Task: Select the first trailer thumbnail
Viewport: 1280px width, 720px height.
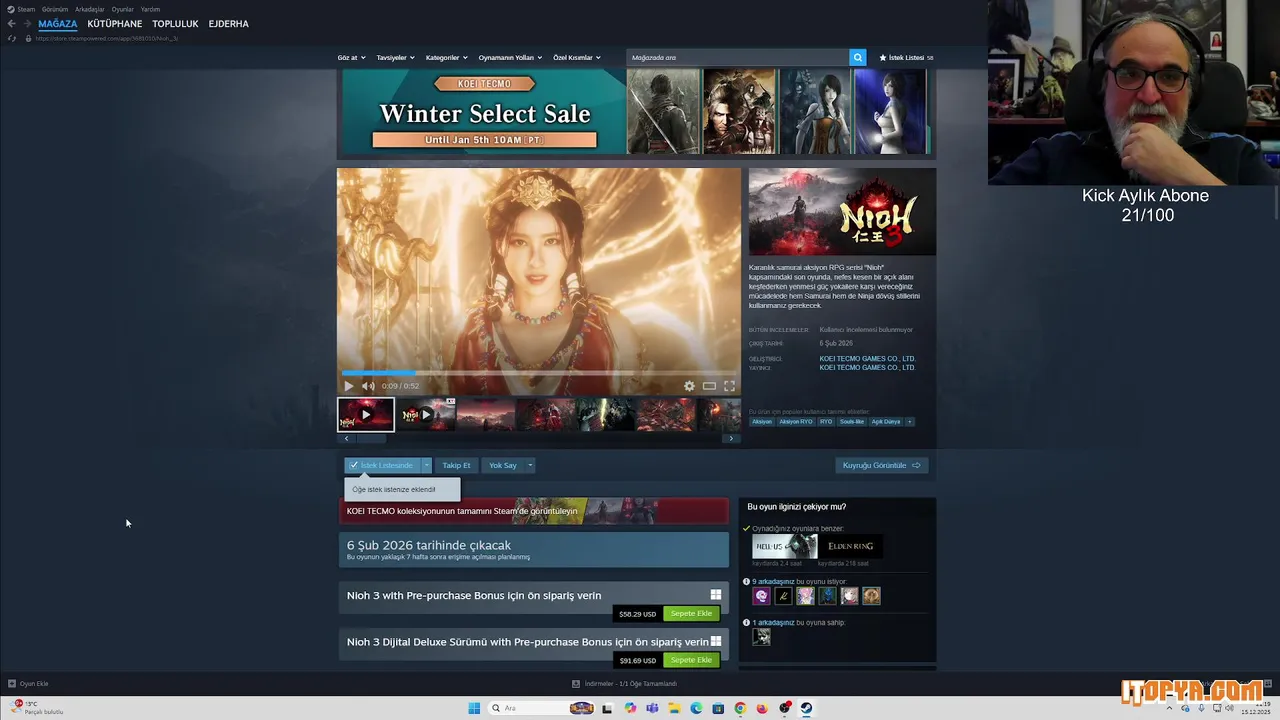Action: [x=366, y=414]
